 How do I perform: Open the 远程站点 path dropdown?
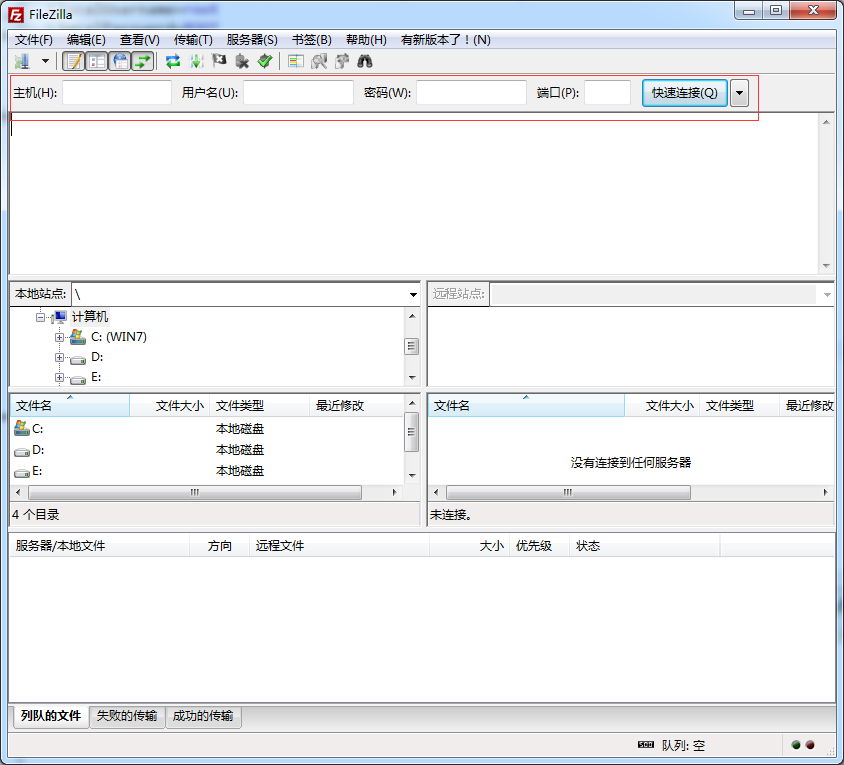[827, 294]
